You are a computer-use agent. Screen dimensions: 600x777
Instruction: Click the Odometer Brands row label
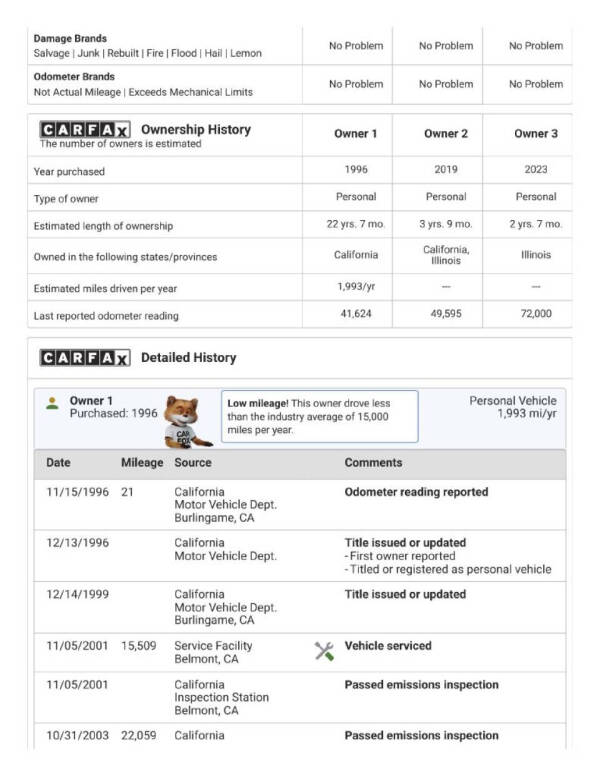(x=74, y=77)
